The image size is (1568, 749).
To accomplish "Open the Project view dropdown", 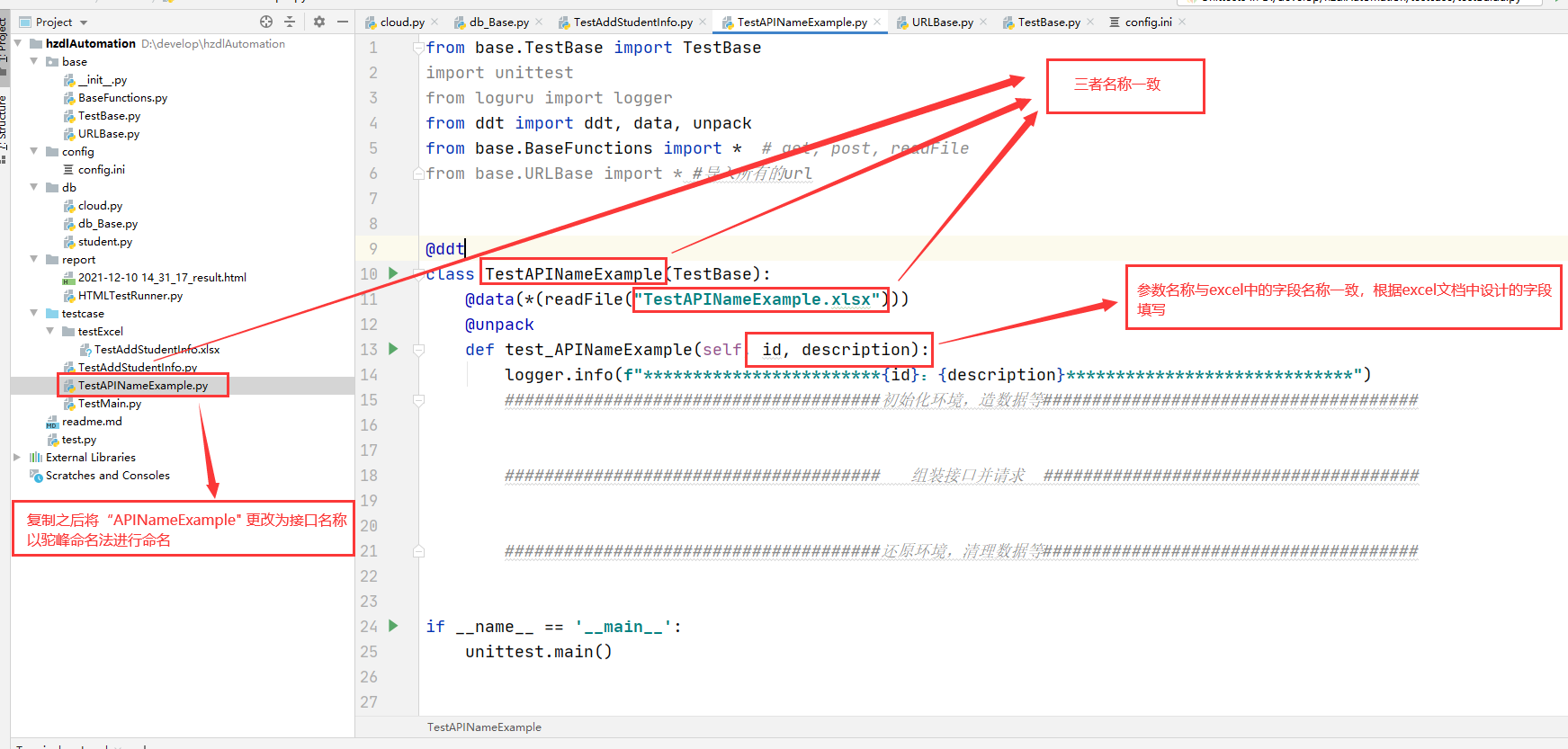I will 84,22.
